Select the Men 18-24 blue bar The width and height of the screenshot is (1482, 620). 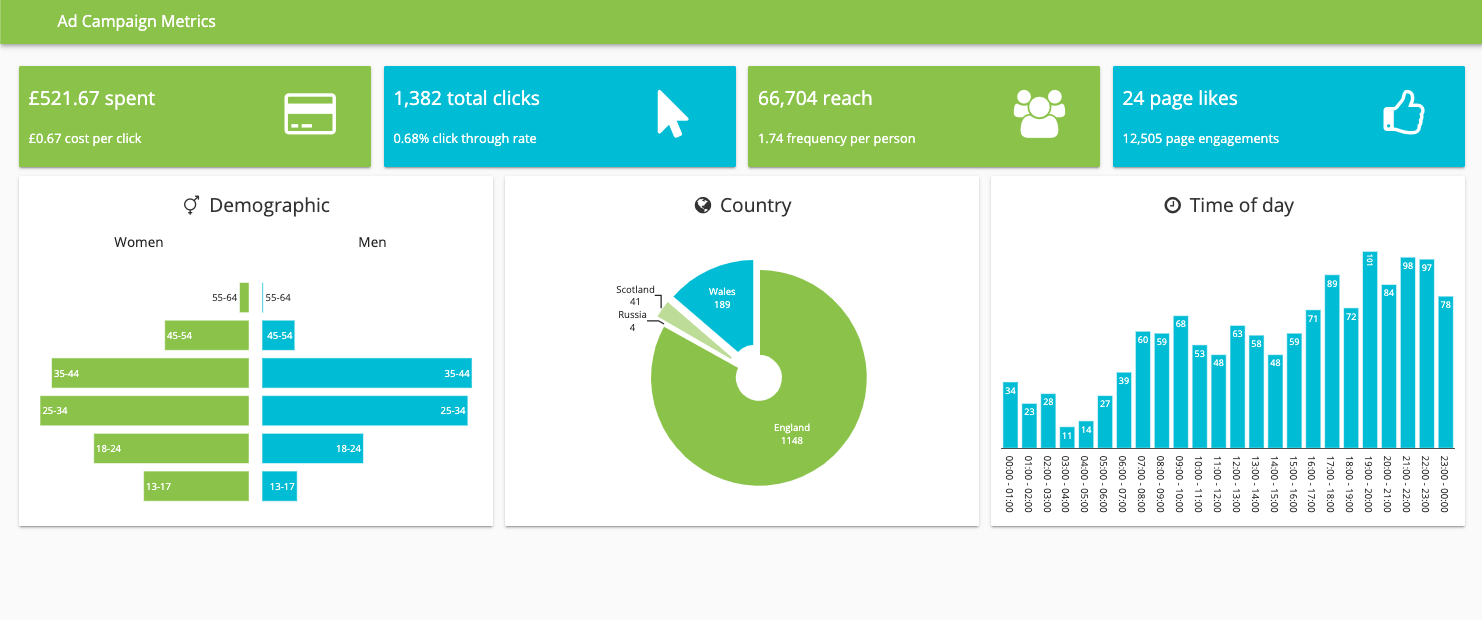click(312, 449)
